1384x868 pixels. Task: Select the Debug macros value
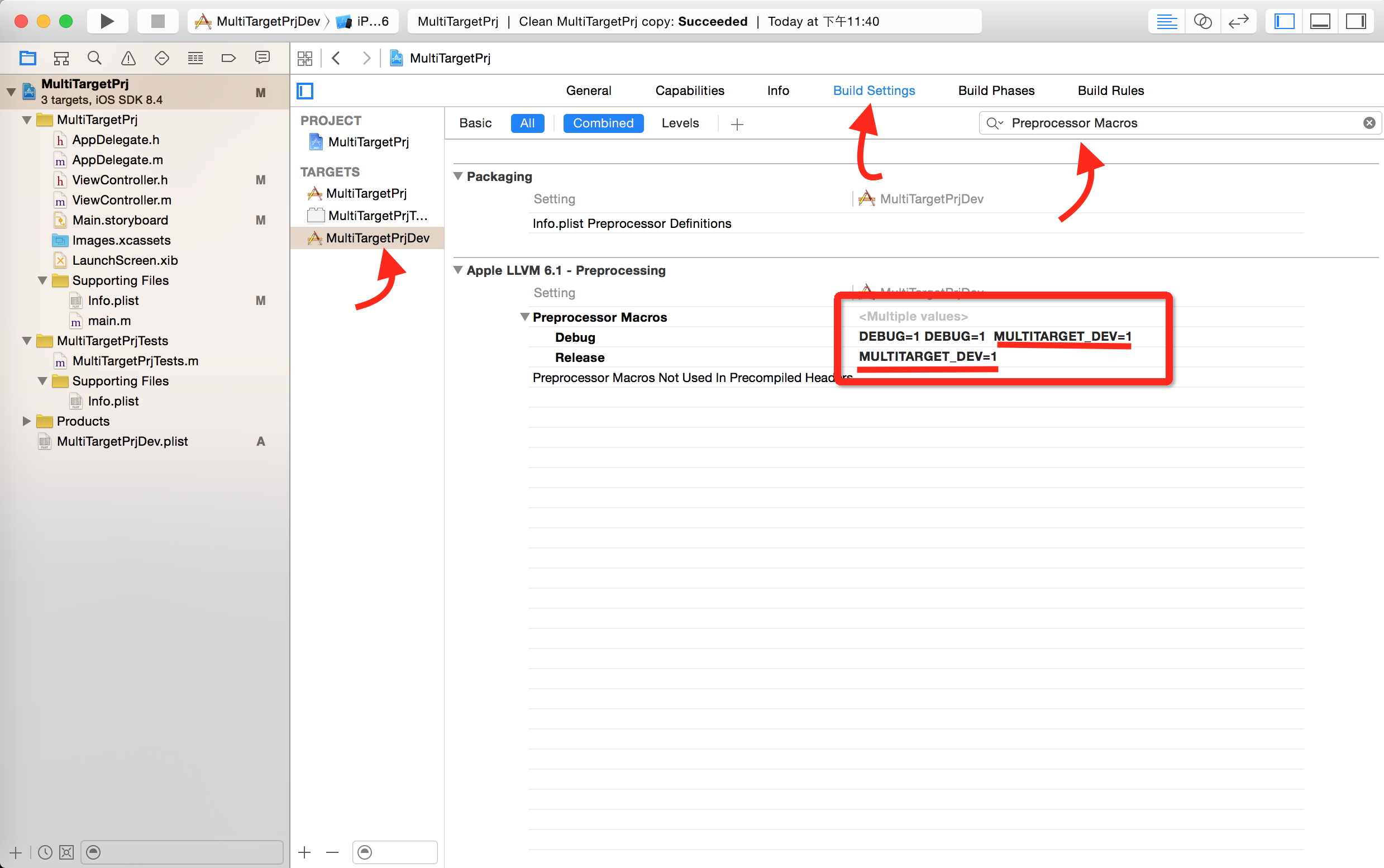[994, 336]
